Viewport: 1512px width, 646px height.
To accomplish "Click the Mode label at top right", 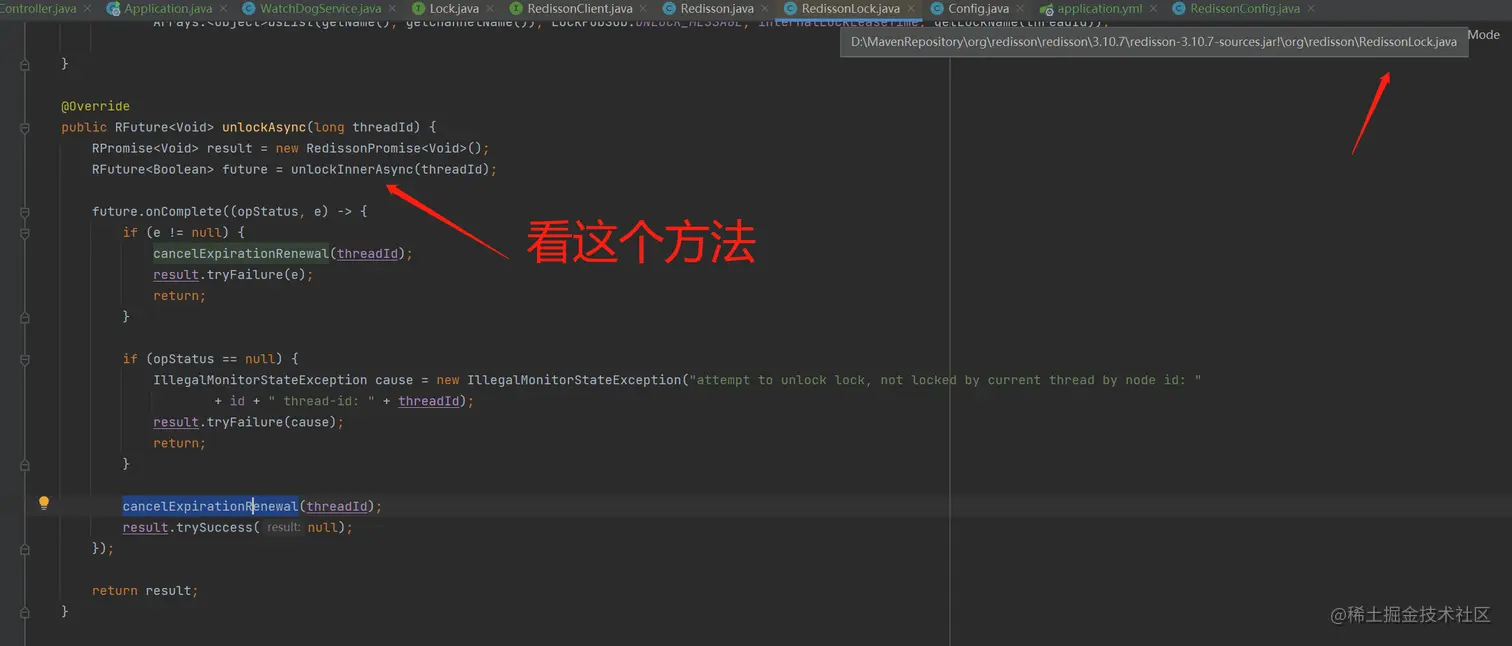I will coord(1483,34).
